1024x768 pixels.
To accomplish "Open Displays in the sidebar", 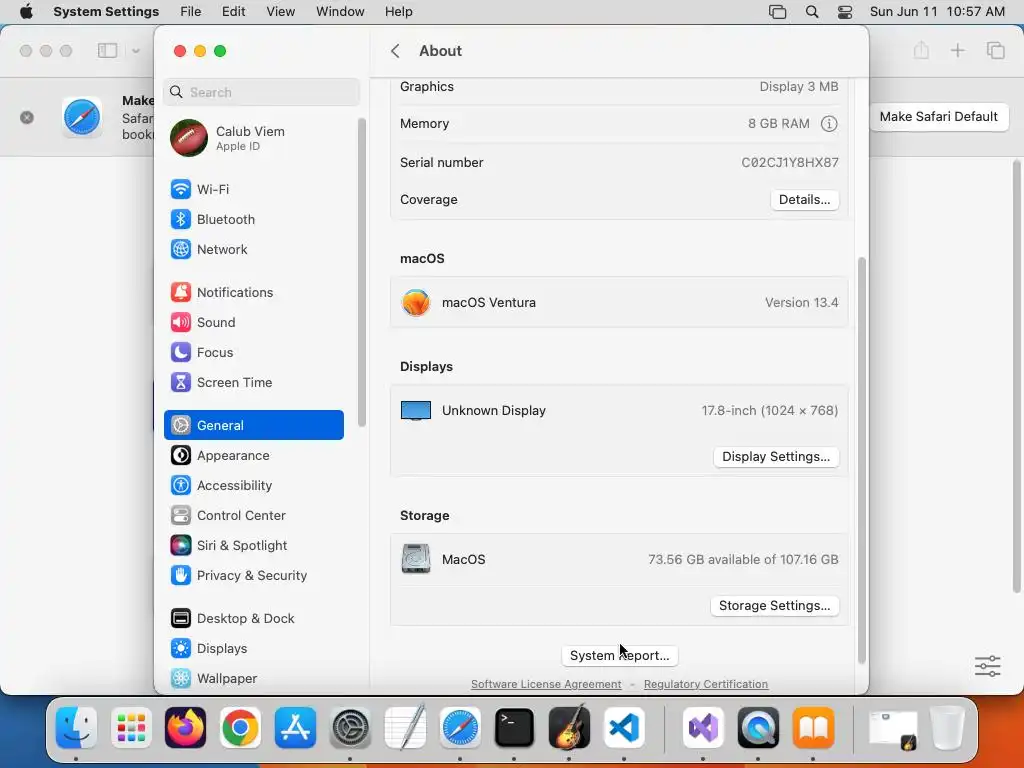I will pyautogui.click(x=253, y=648).
